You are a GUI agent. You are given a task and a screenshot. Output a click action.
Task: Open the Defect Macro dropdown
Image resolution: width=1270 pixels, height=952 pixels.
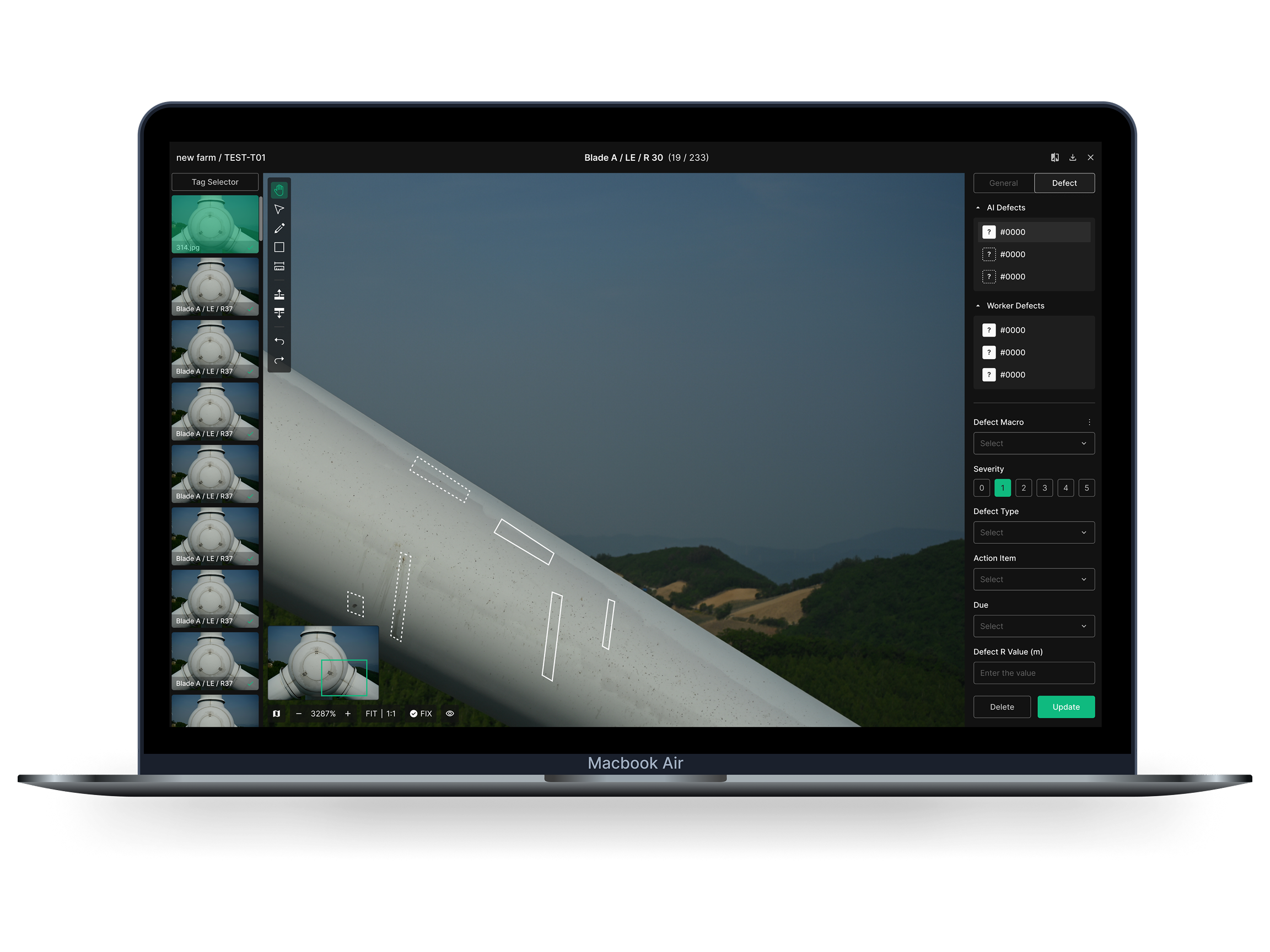coord(1034,443)
